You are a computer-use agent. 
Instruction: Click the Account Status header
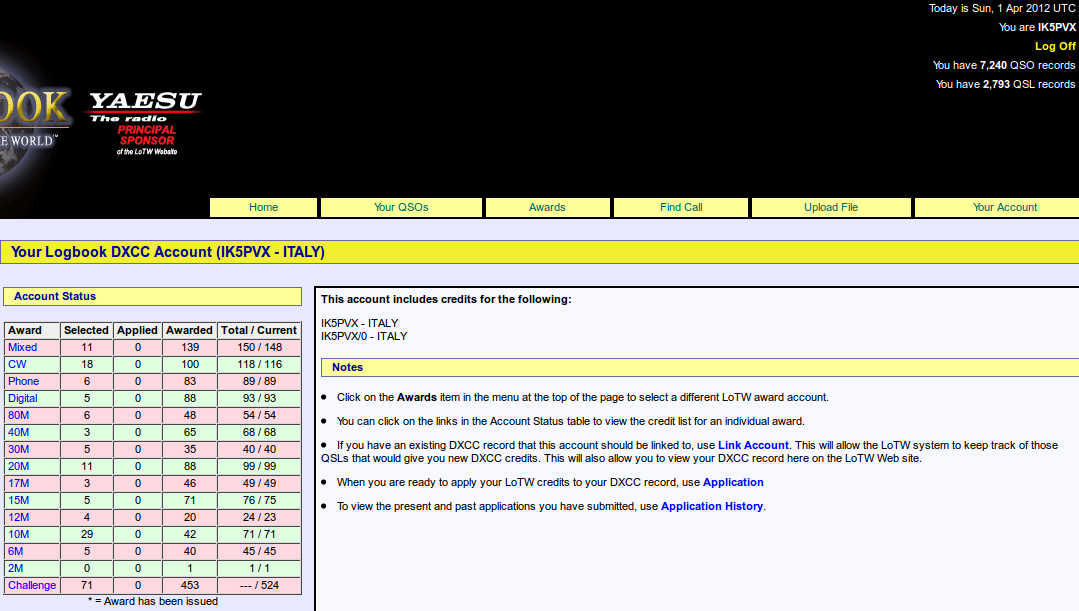153,297
